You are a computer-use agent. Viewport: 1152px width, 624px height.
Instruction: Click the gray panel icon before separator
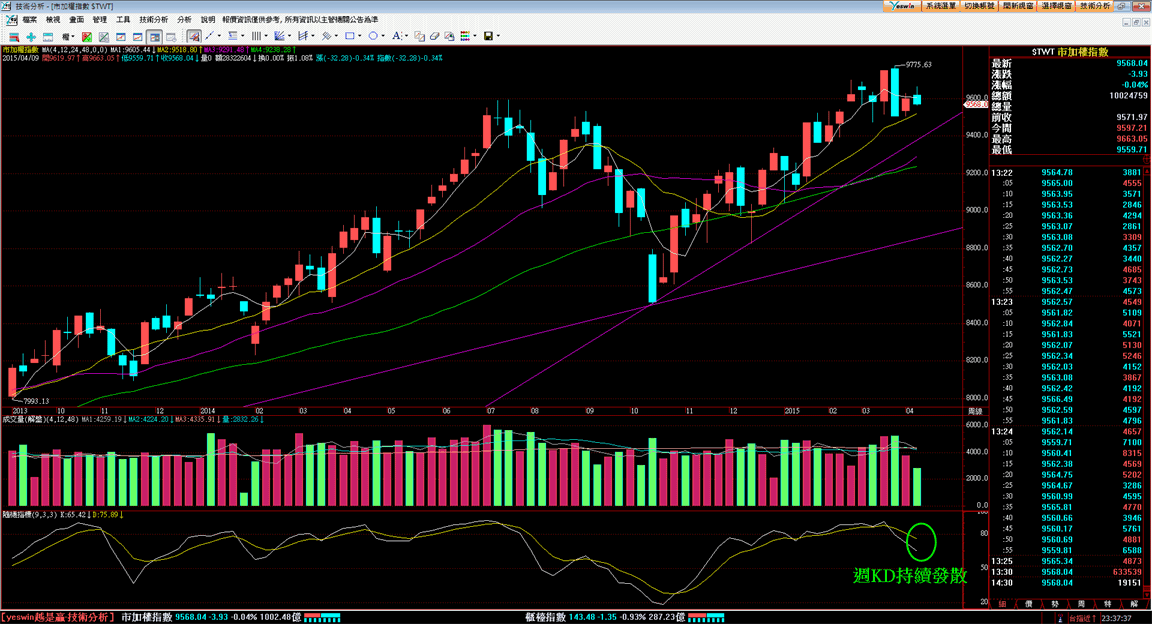click(171, 36)
